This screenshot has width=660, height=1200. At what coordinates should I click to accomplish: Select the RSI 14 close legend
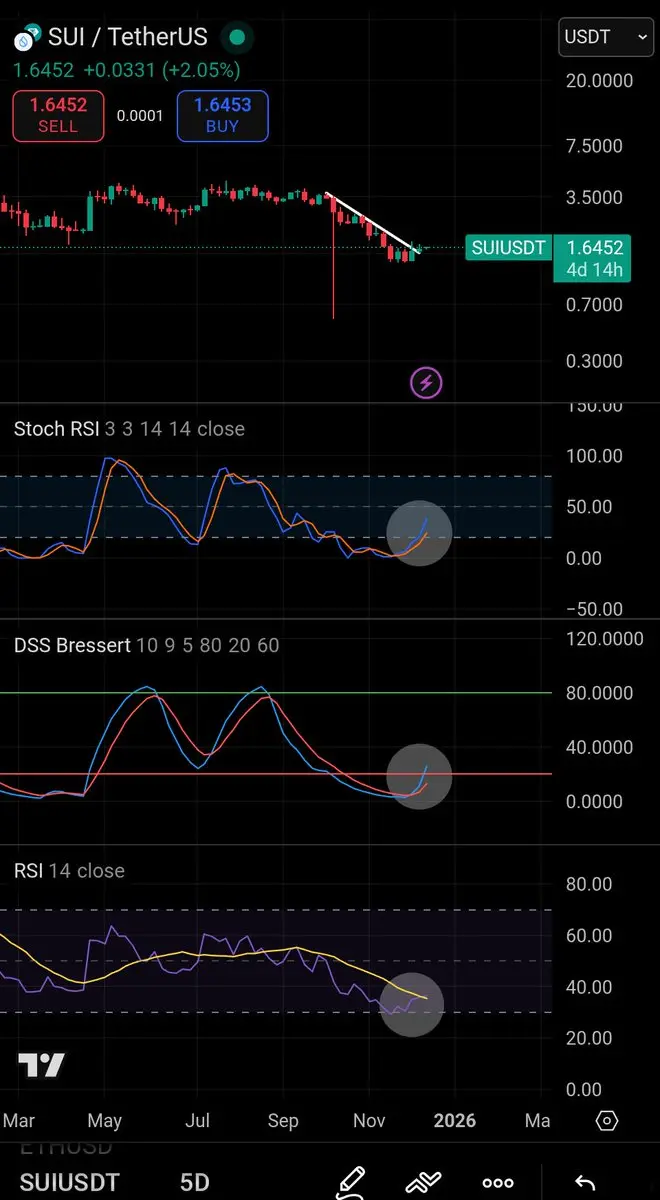point(69,871)
